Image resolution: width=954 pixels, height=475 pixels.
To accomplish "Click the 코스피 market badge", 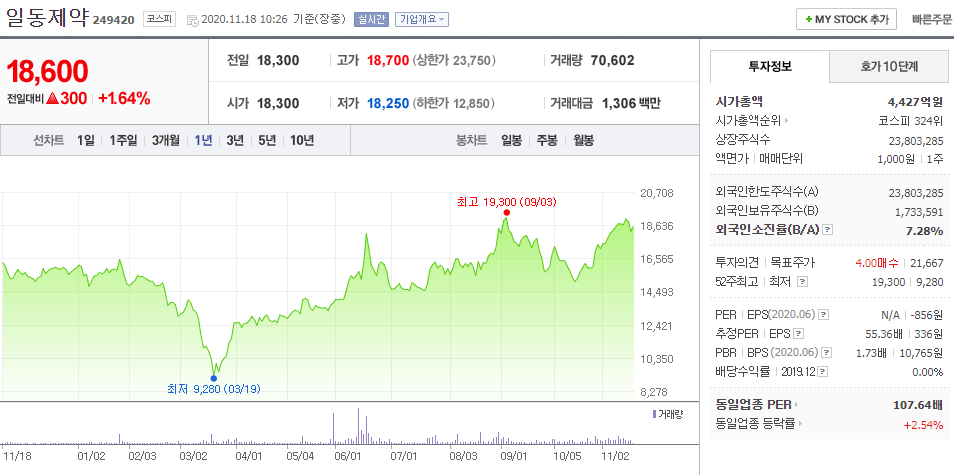I will (x=159, y=19).
